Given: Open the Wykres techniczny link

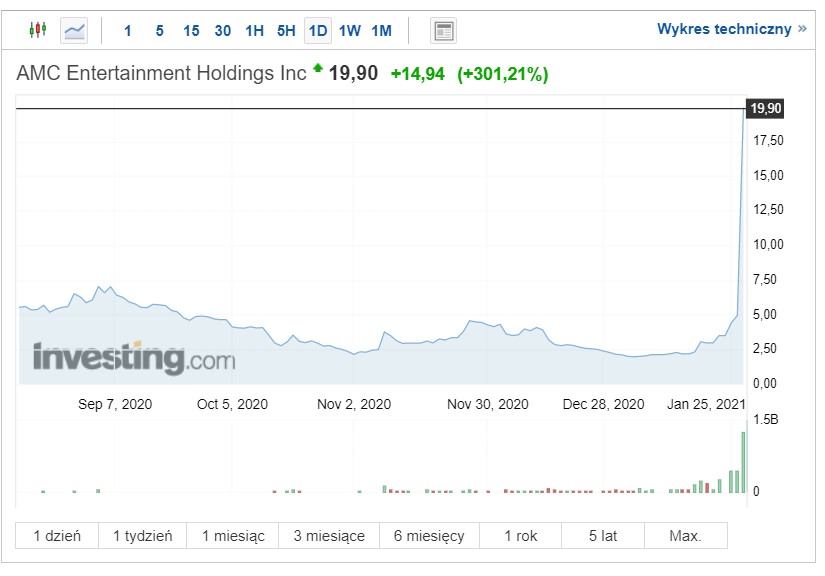Looking at the screenshot, I should pos(724,29).
